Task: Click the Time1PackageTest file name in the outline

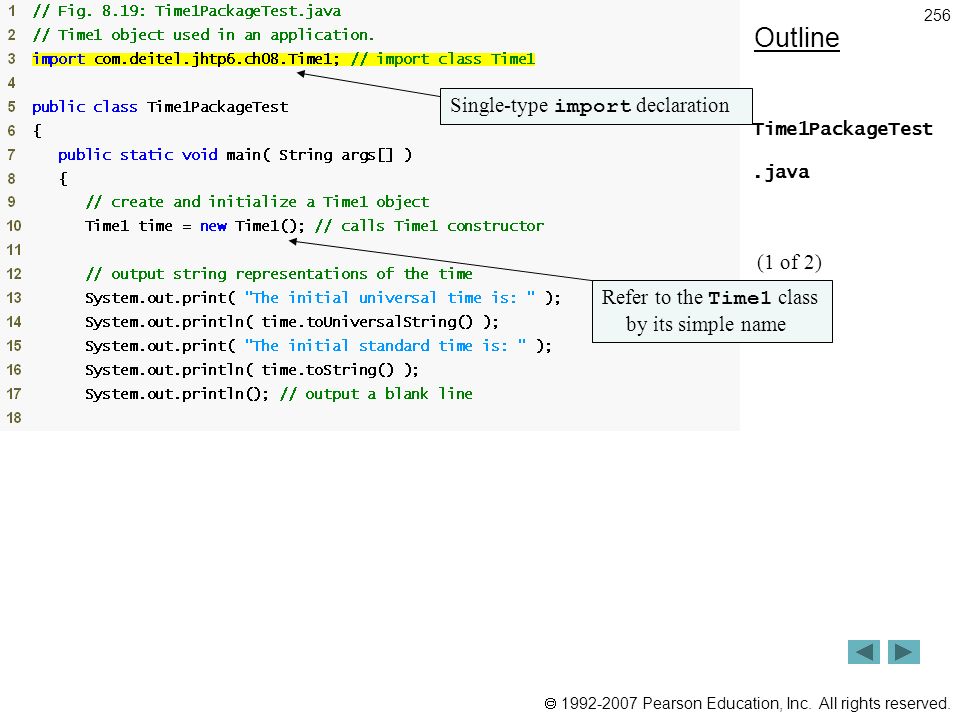Action: 843,129
